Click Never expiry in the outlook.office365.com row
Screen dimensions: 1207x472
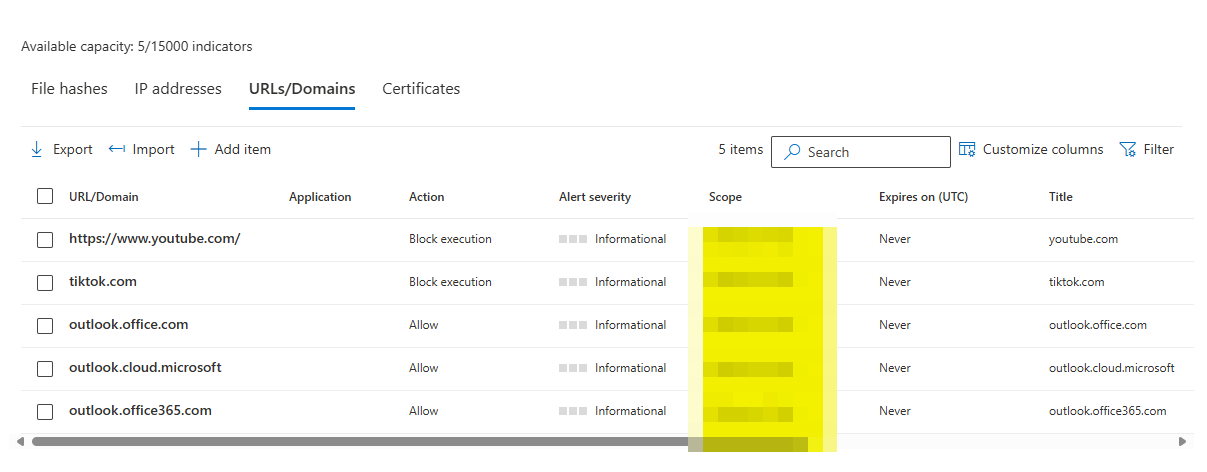[895, 411]
